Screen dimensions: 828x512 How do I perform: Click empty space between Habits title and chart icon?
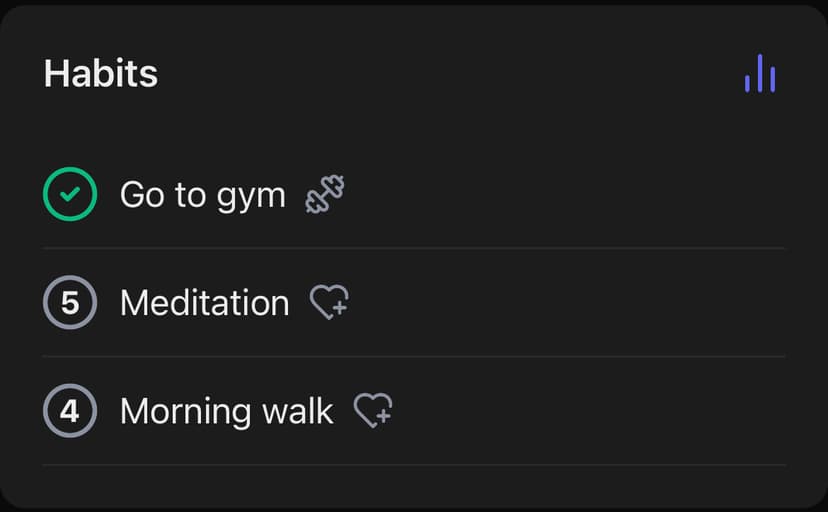click(450, 74)
